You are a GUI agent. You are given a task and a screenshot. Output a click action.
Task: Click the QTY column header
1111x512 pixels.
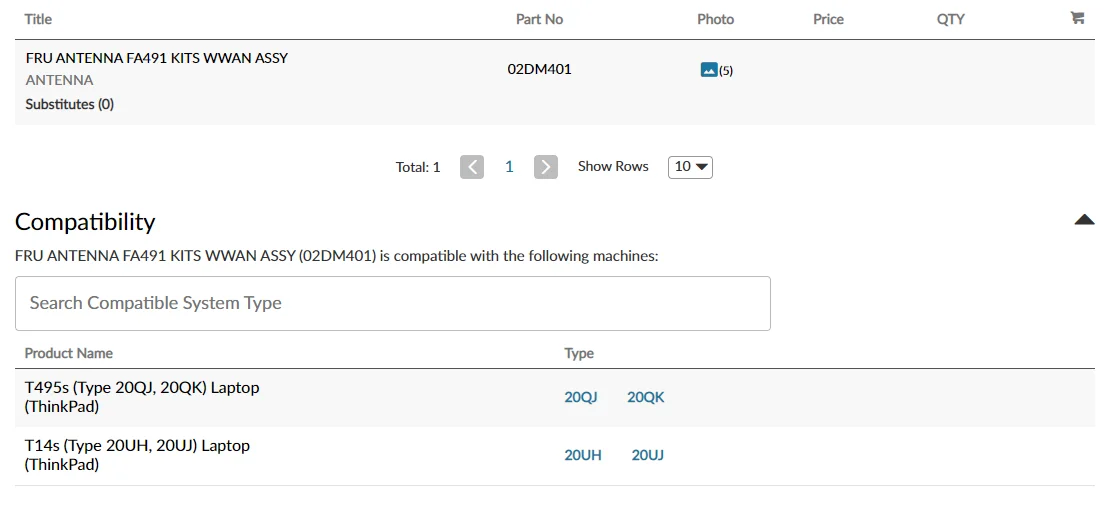click(x=950, y=19)
